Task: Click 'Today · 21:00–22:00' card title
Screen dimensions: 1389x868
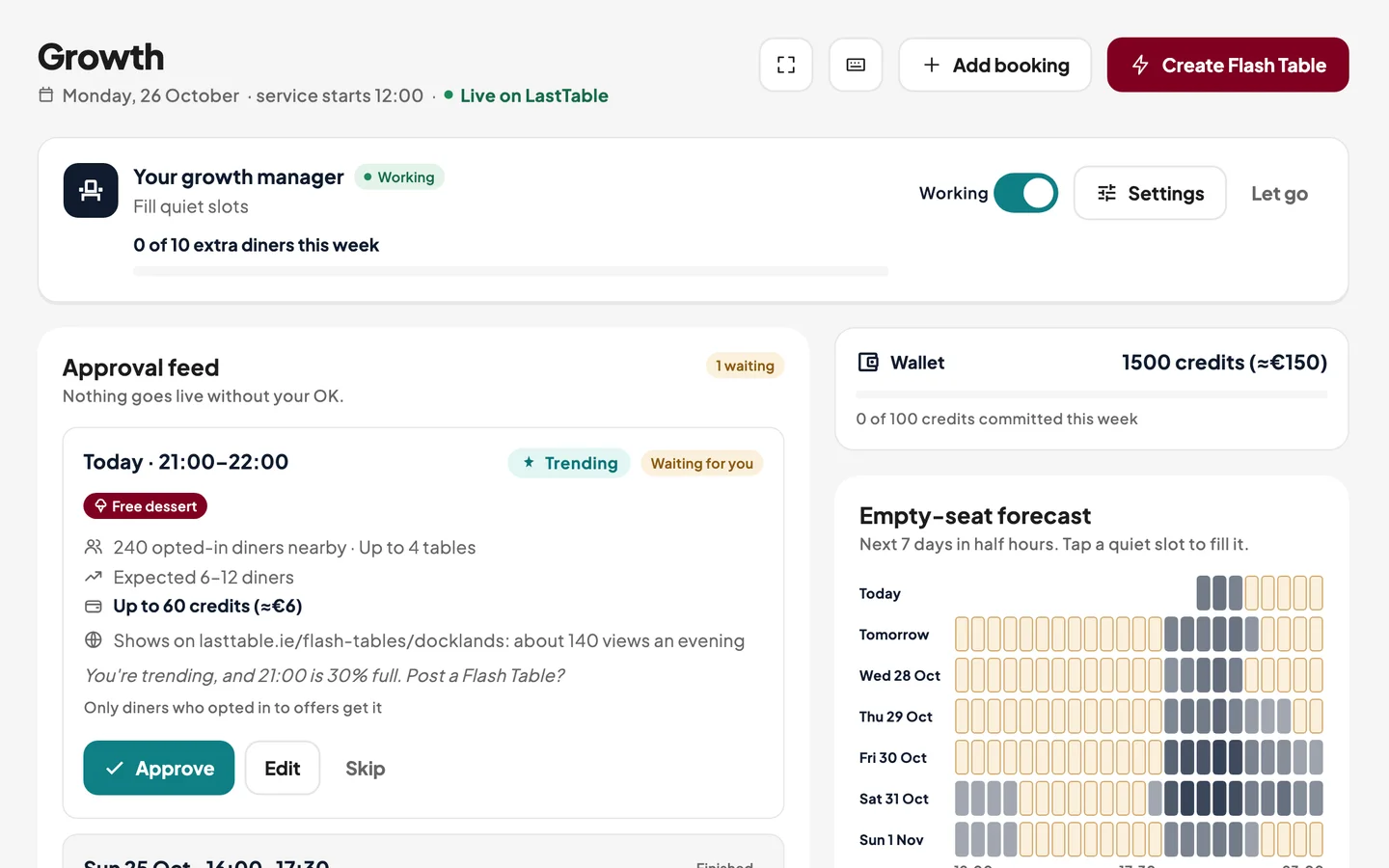Action: click(186, 462)
